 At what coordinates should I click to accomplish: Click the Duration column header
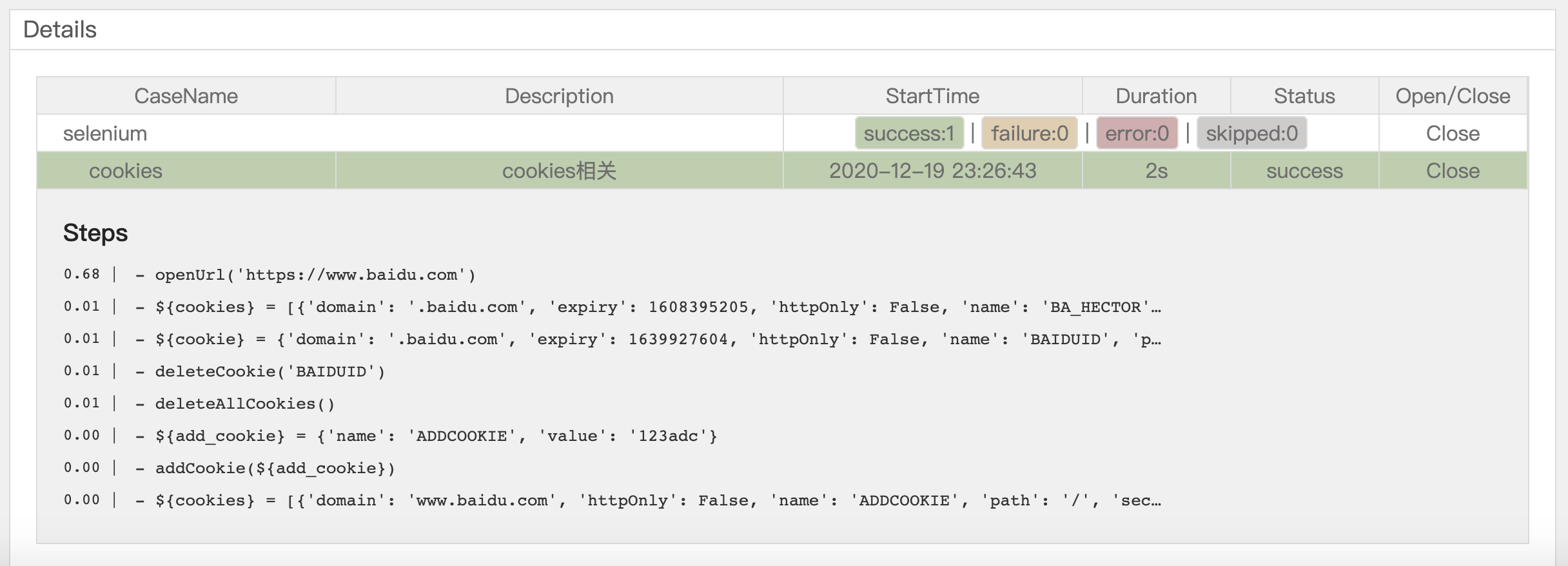1156,96
